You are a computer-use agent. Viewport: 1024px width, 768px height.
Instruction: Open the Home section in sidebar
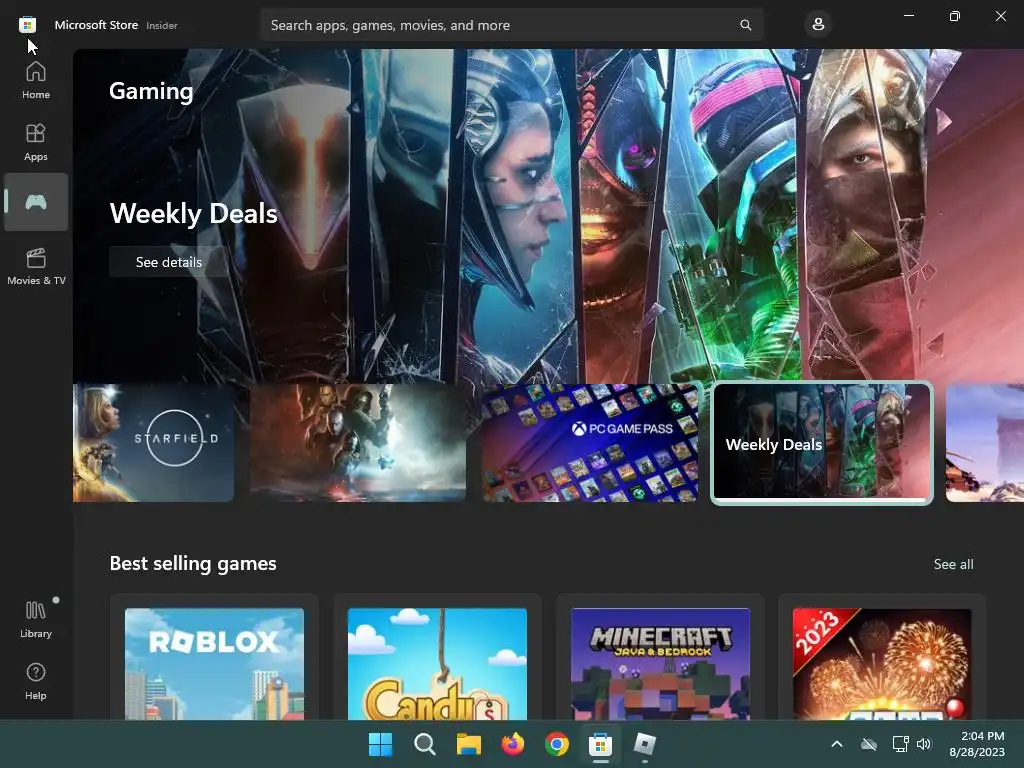tap(36, 80)
